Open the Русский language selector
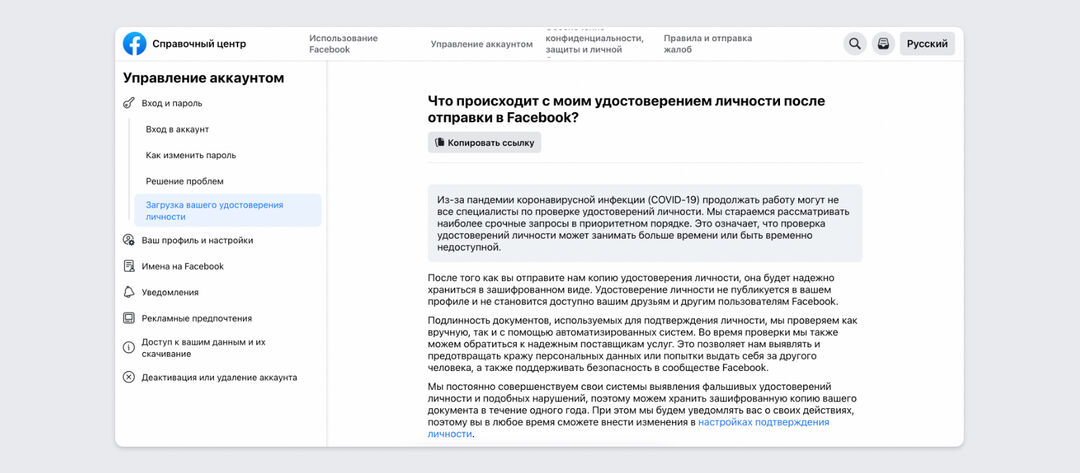 click(927, 43)
